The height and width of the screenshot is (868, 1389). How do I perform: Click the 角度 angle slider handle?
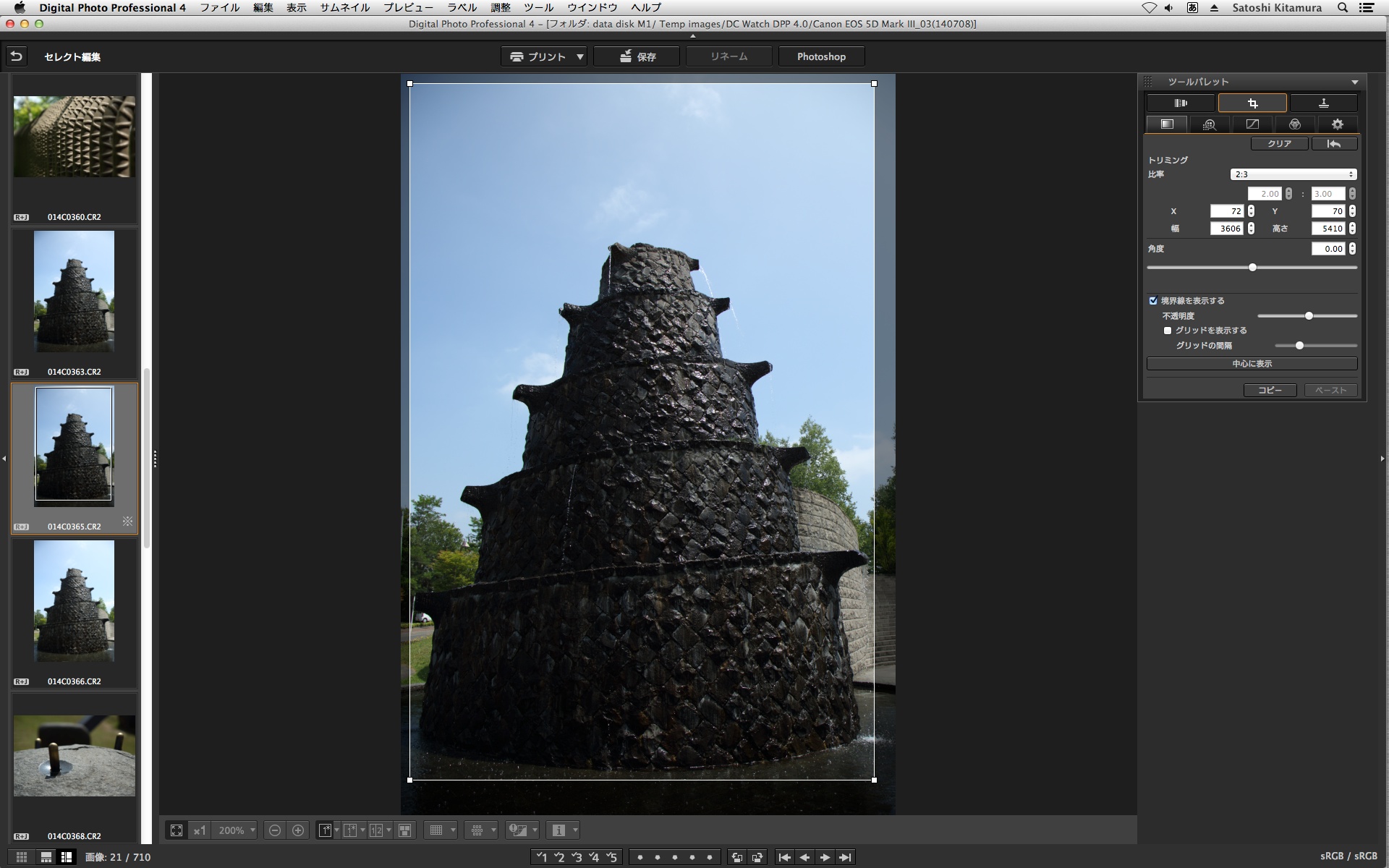pyautogui.click(x=1252, y=268)
